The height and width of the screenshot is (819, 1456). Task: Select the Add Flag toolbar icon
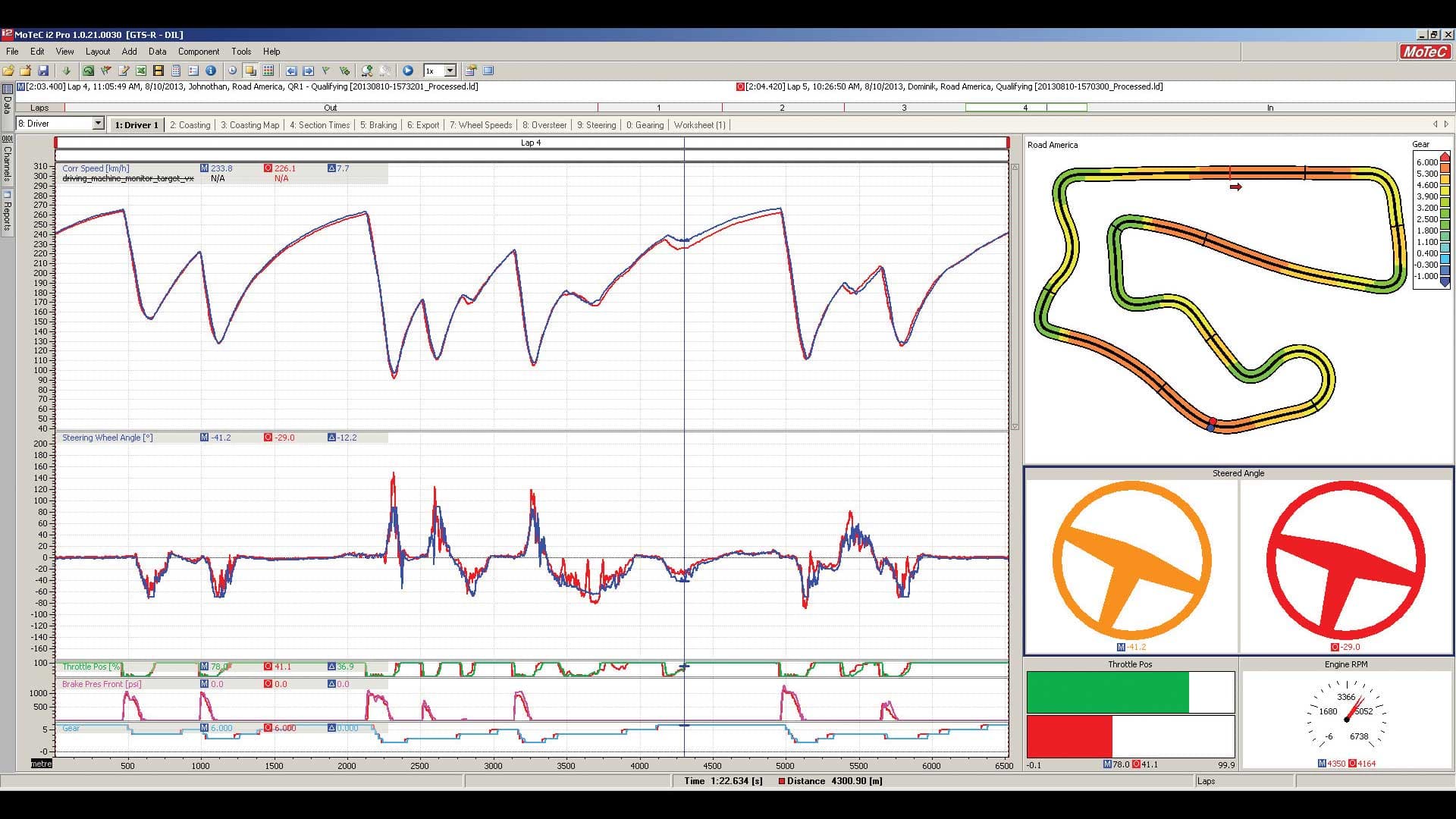(x=343, y=70)
